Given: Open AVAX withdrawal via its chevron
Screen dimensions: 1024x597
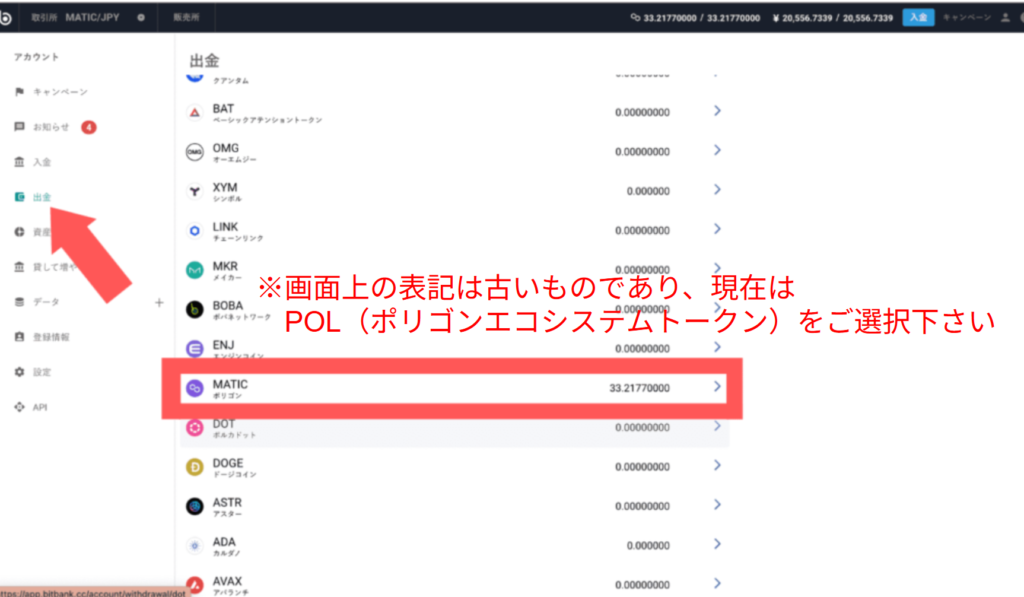Looking at the screenshot, I should tap(717, 583).
